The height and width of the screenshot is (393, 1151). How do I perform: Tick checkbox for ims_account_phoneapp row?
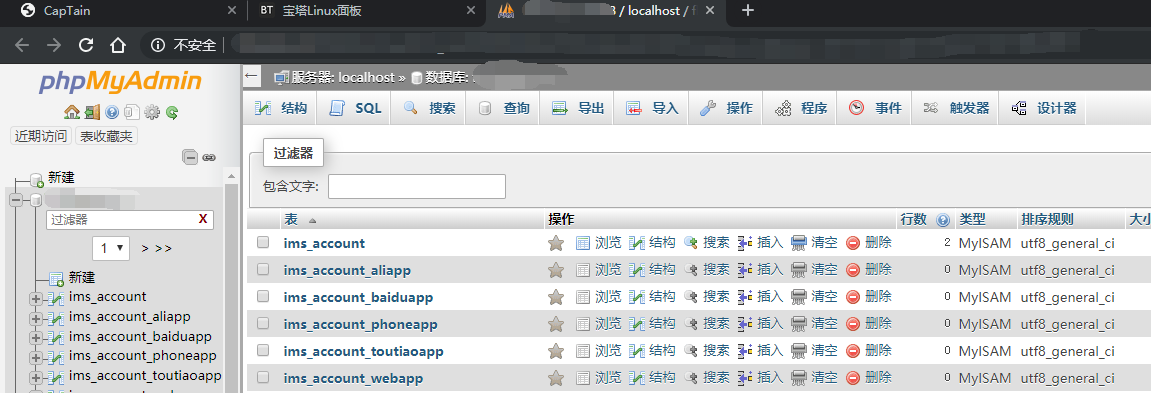[x=263, y=323]
